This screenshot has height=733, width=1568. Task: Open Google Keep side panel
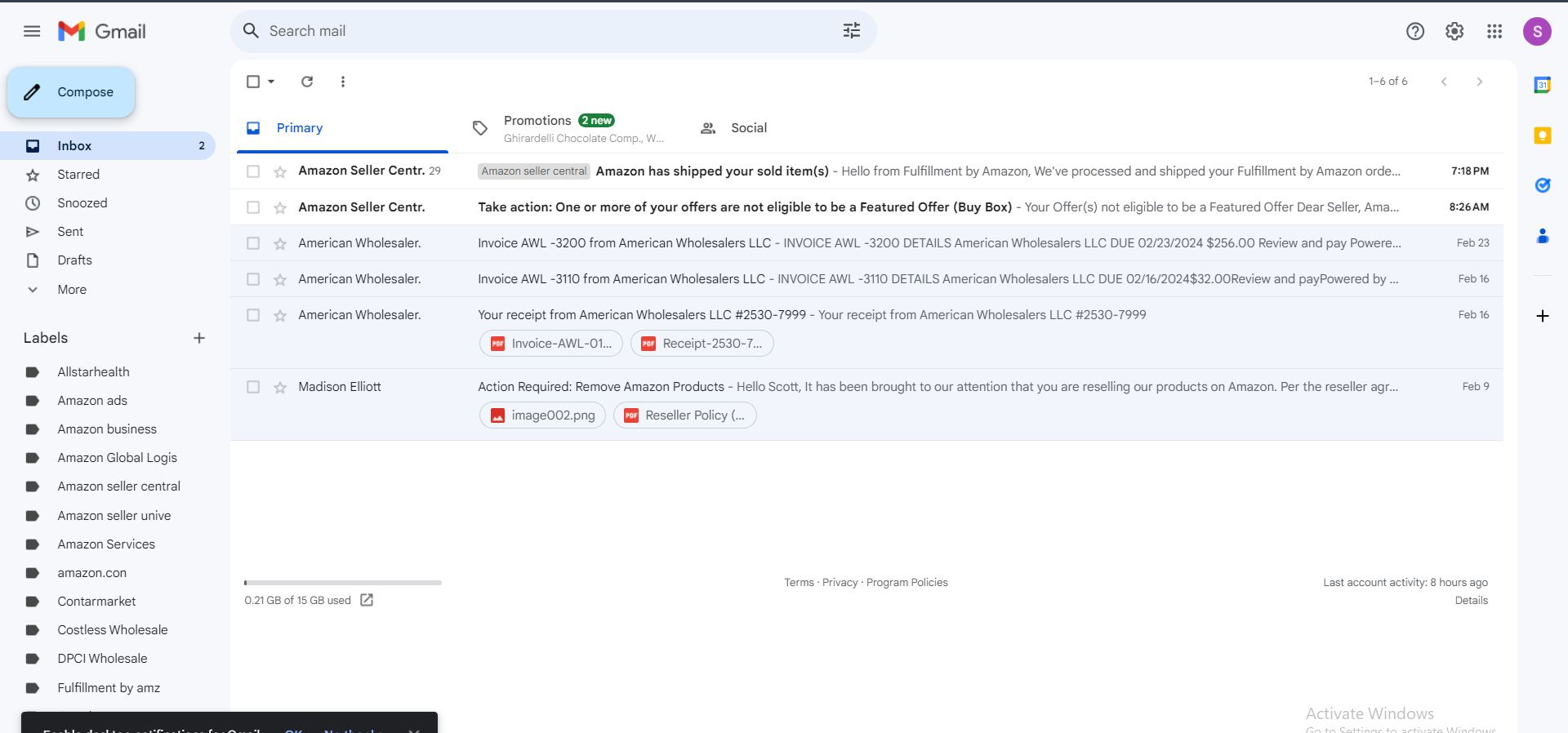pos(1543,135)
